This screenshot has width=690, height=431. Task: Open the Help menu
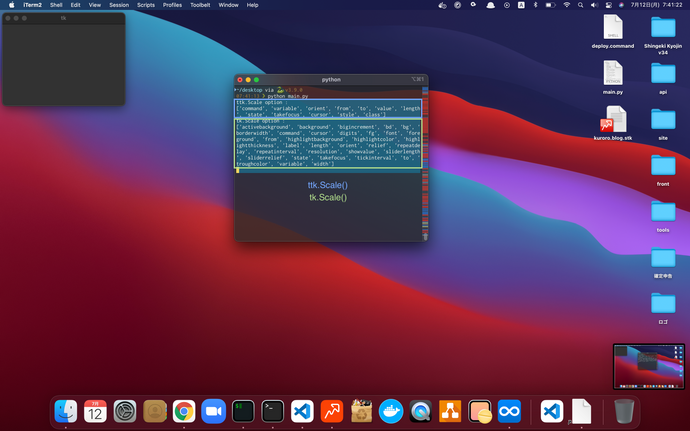[x=252, y=5]
